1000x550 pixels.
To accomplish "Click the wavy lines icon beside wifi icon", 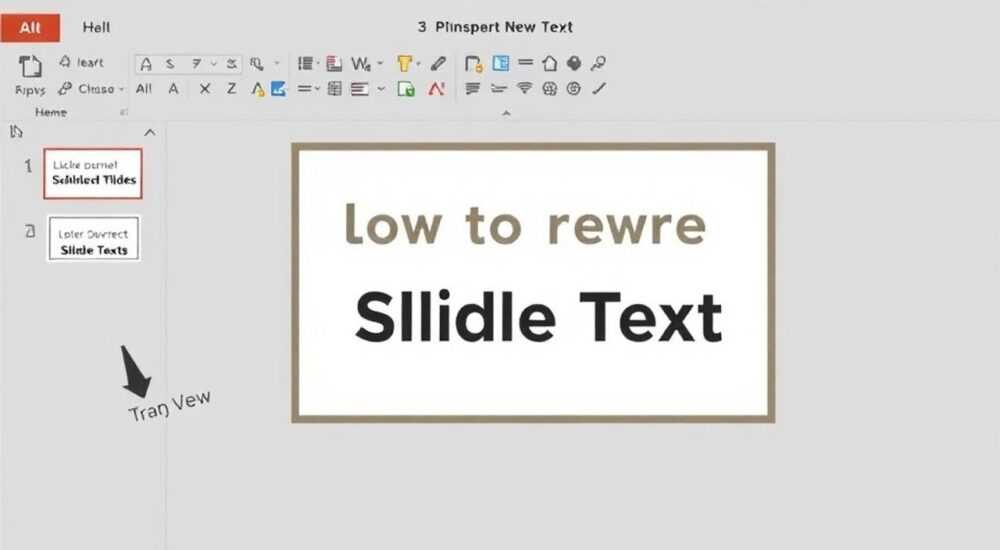I will click(499, 89).
